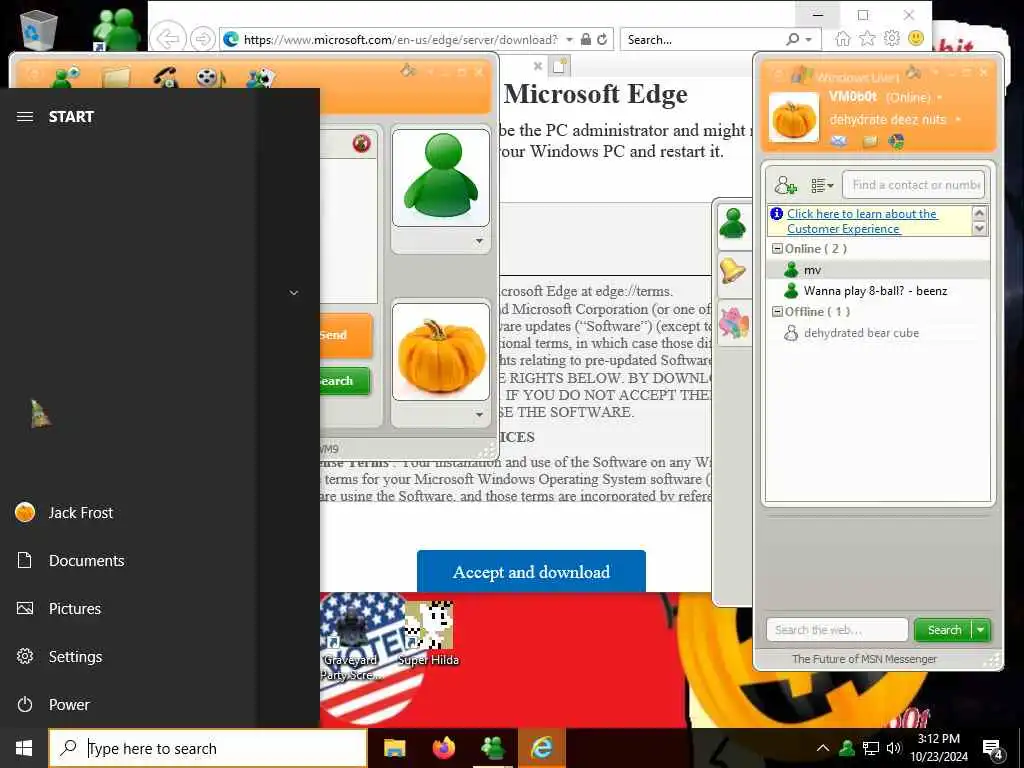Open the email envelope icon under status message
1024x768 pixels.
tap(839, 141)
